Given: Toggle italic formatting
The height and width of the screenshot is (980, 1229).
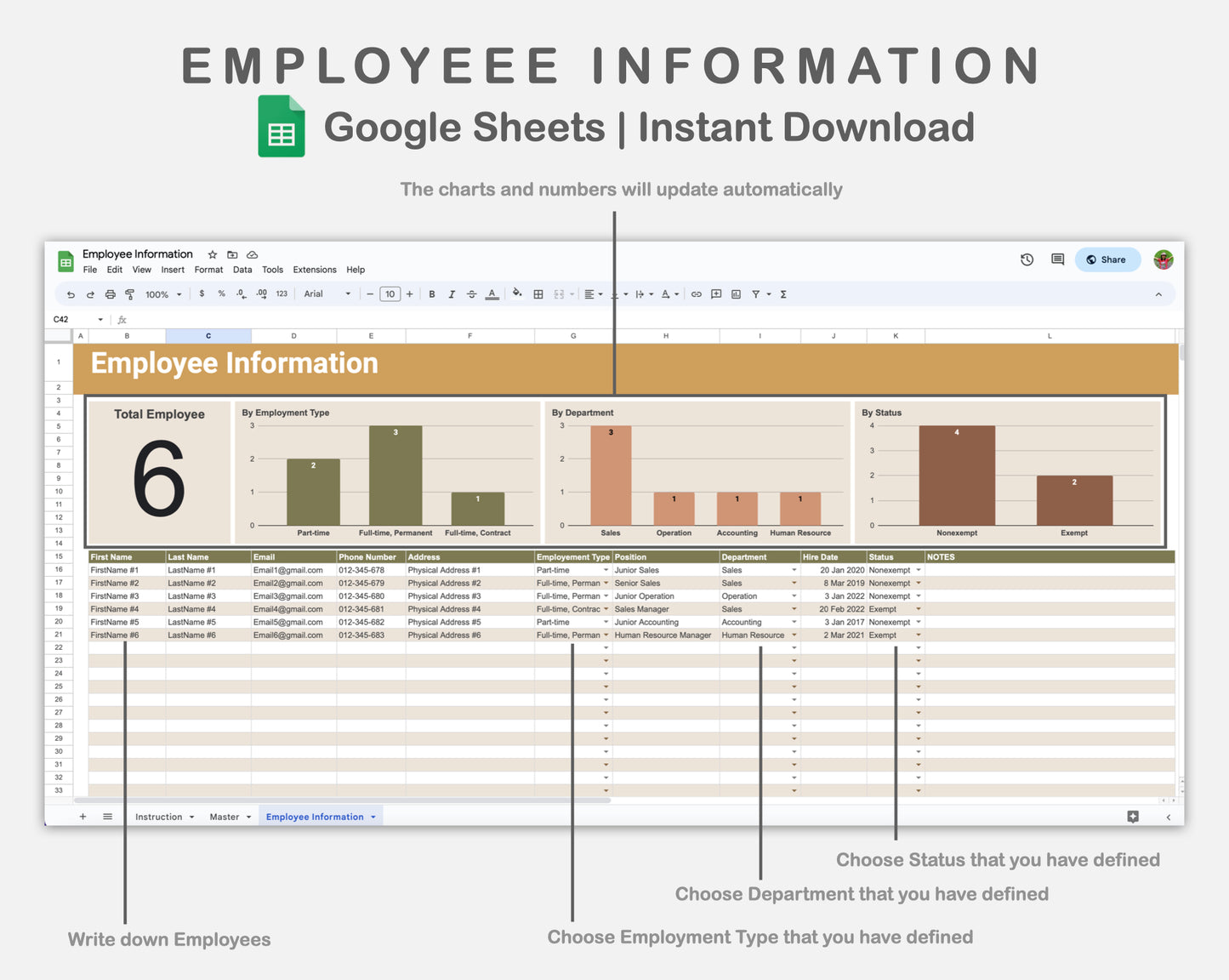Looking at the screenshot, I should (x=452, y=293).
